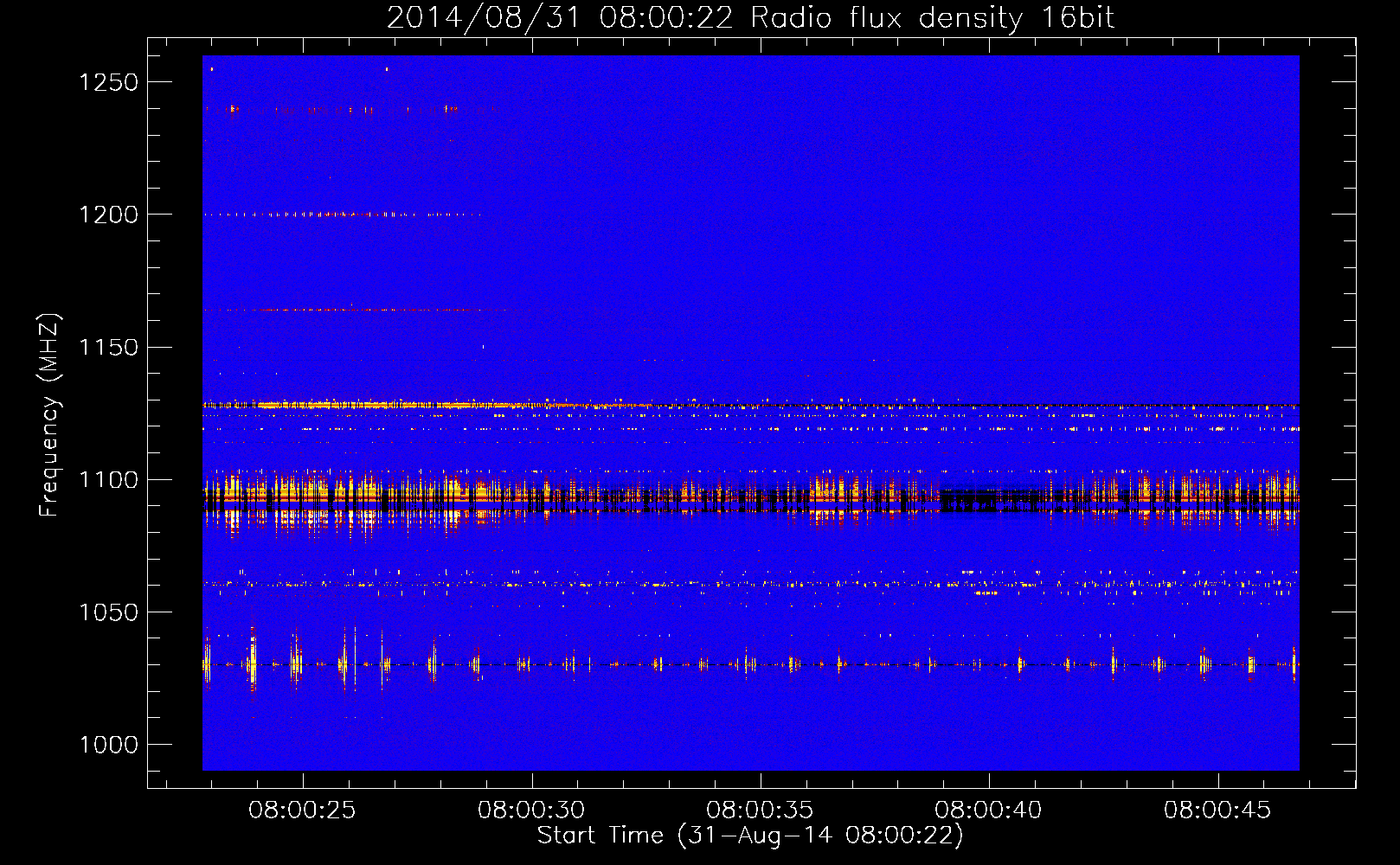Select the 1200 frequency tick label
The height and width of the screenshot is (865, 1400).
pos(109,215)
